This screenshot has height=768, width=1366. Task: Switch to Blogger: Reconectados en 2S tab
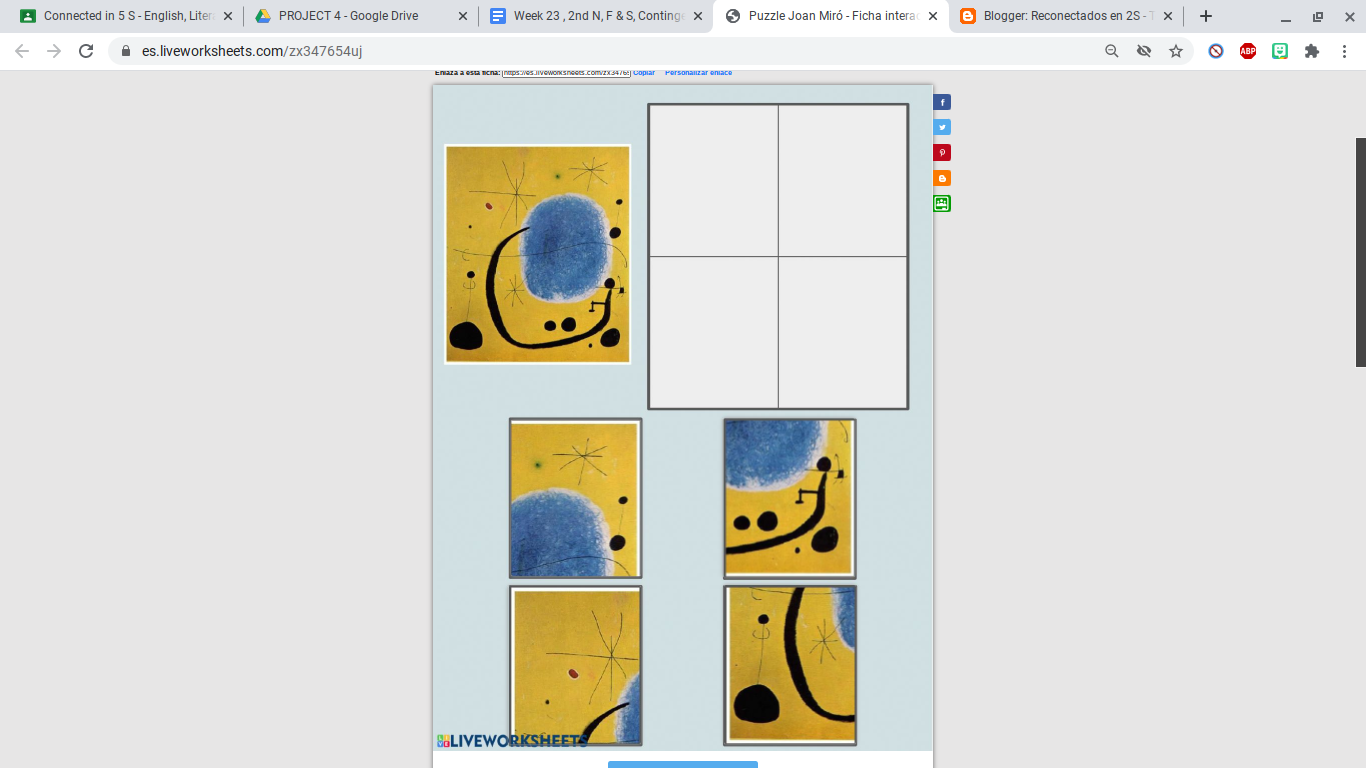[1066, 16]
